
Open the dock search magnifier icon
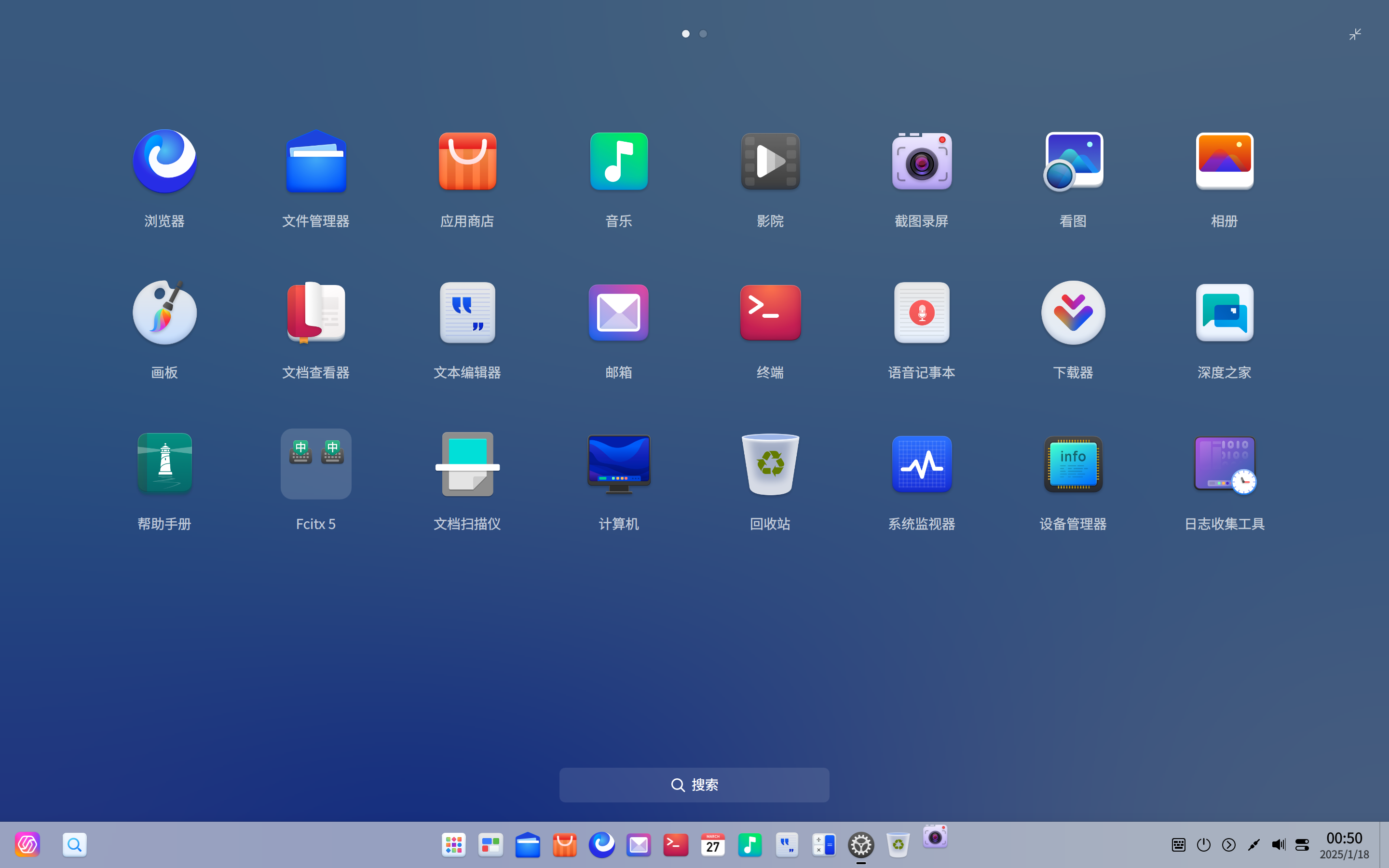(x=75, y=845)
